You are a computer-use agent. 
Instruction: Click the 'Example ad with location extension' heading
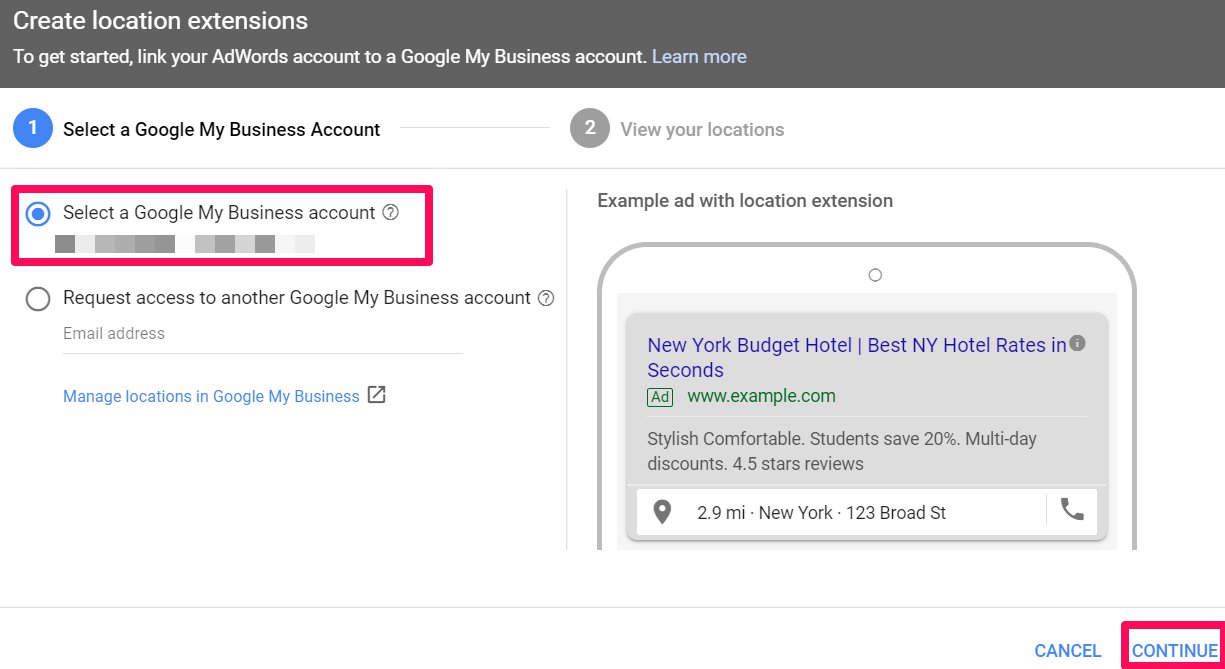pyautogui.click(x=745, y=200)
